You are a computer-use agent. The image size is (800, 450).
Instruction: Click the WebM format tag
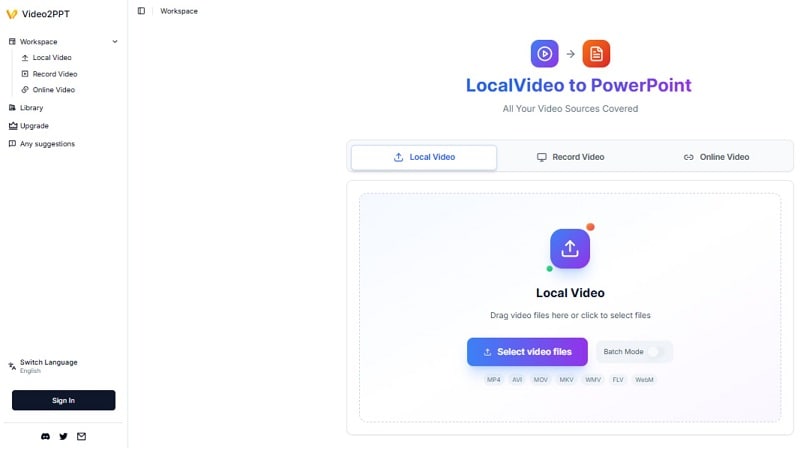(644, 380)
